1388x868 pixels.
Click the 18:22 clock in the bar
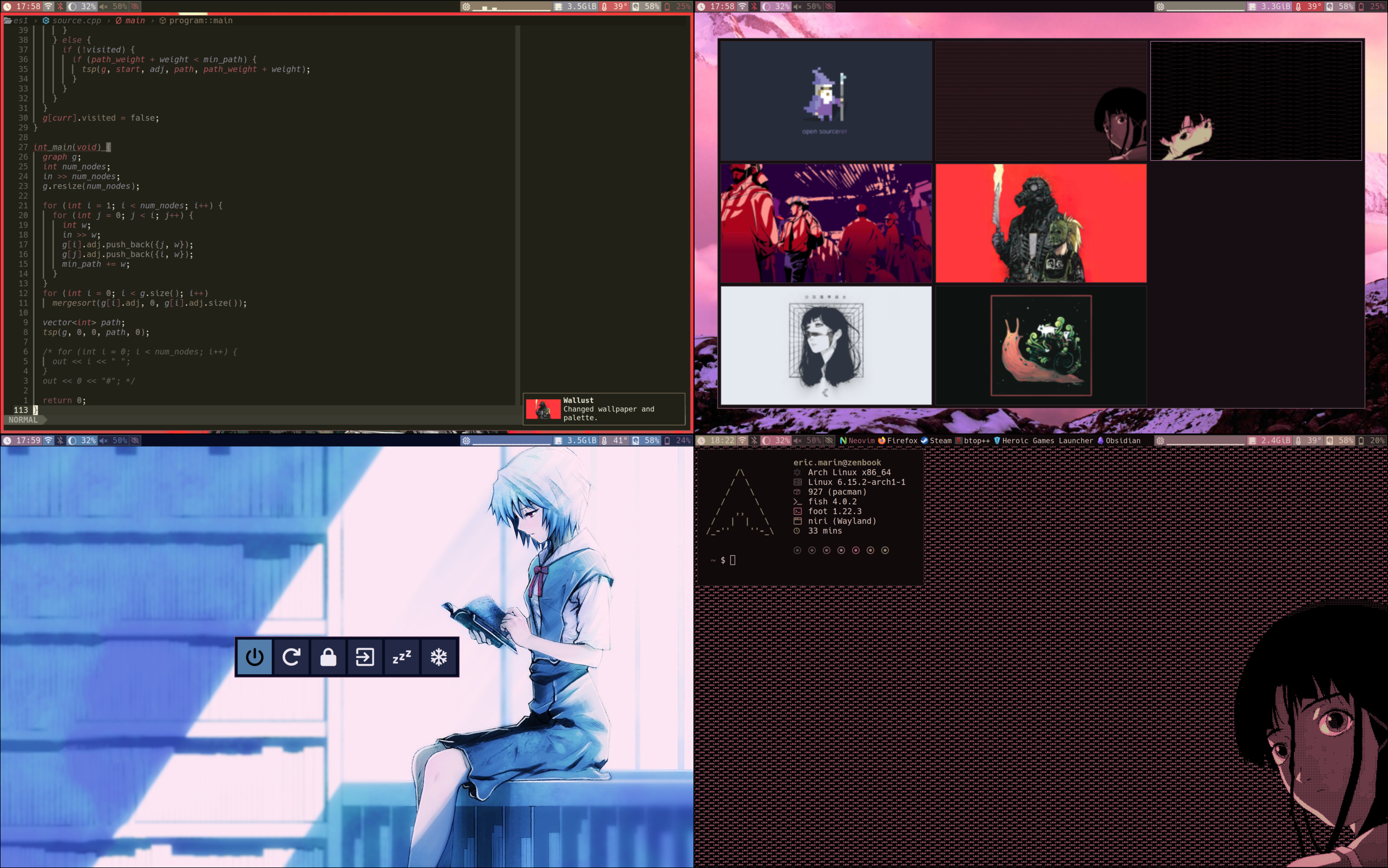pos(716,440)
